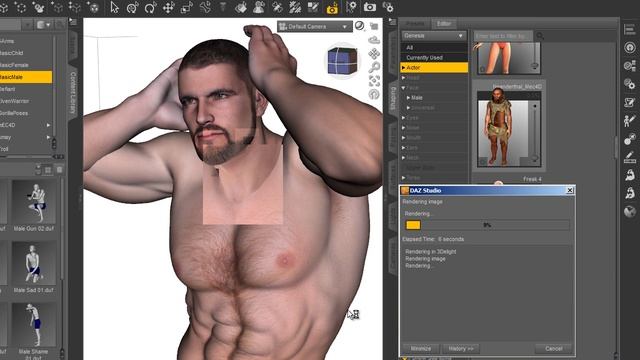Switch to the Editor tab
This screenshot has width=640, height=360.
444,24
